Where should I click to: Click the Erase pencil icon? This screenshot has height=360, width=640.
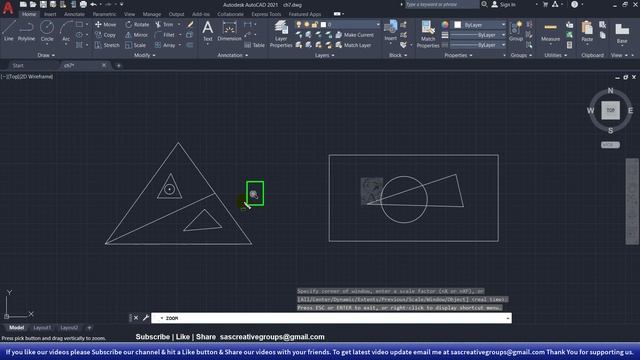point(190,24)
